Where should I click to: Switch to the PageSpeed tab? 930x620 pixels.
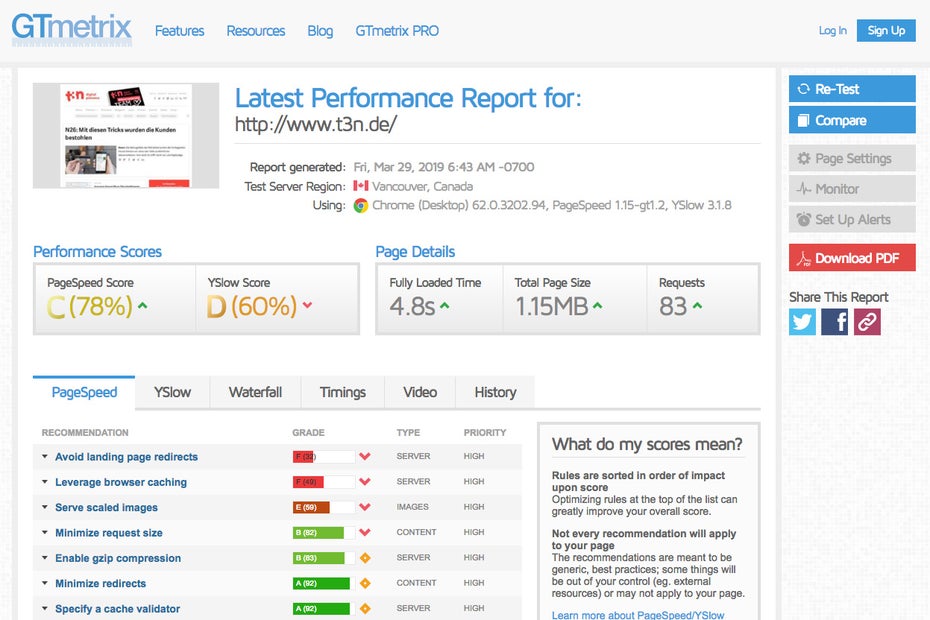tap(84, 392)
